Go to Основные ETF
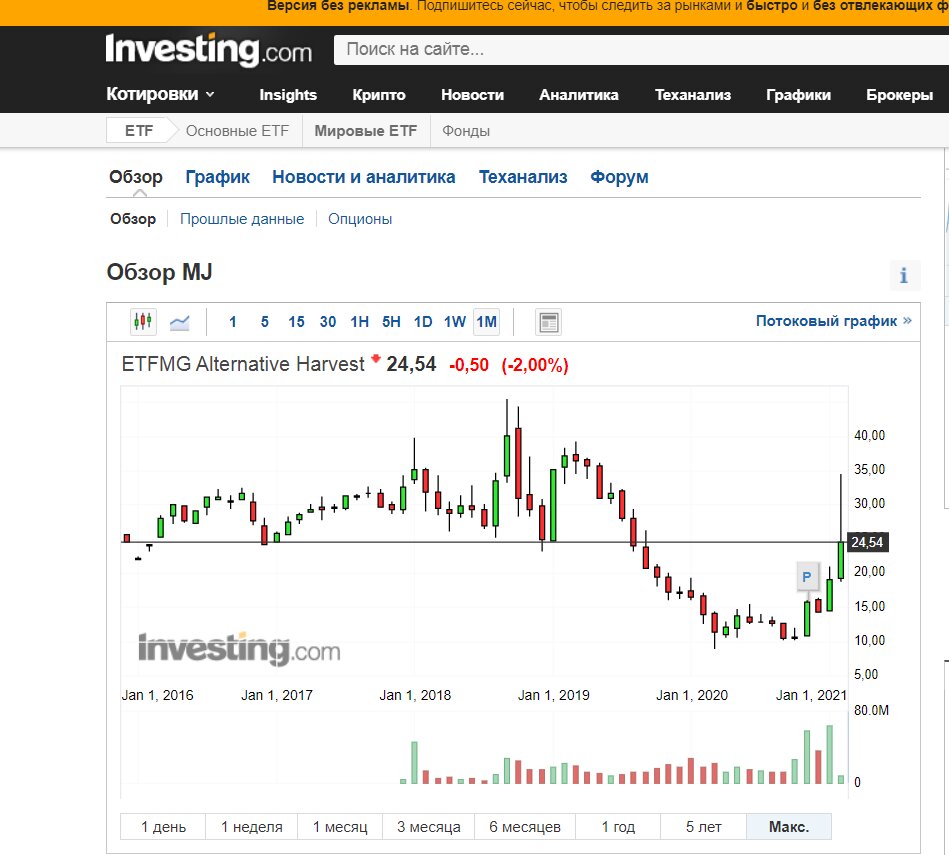Image resolution: width=949 pixels, height=855 pixels. pos(237,131)
